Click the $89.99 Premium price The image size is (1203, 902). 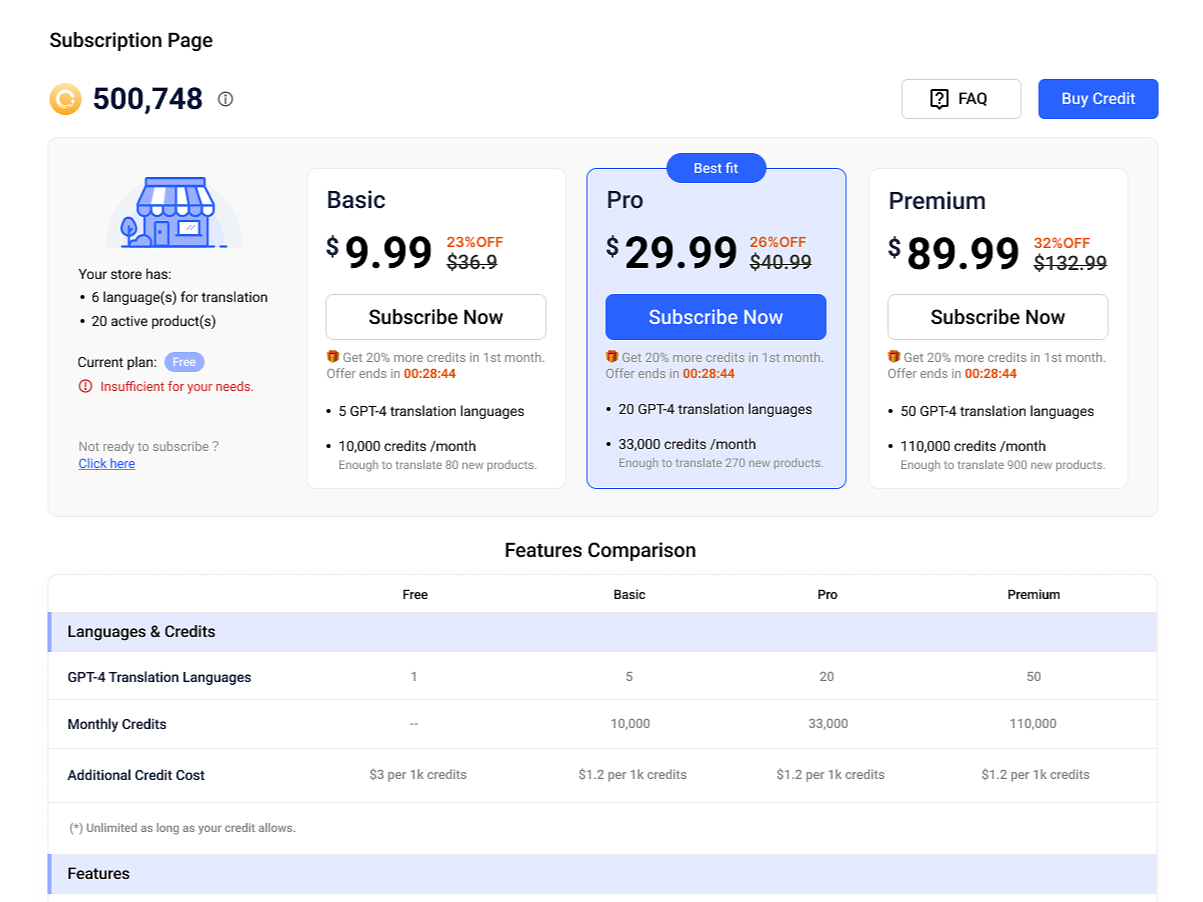click(954, 254)
